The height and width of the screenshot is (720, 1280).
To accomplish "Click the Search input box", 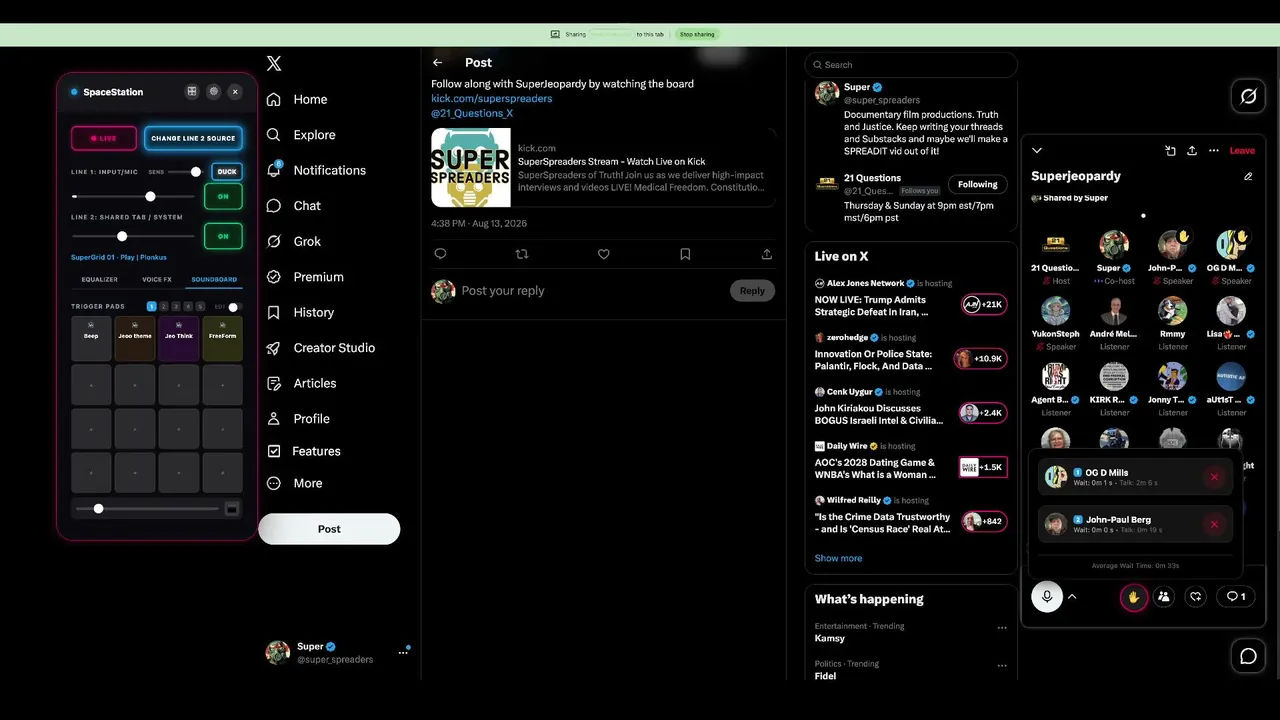I will (910, 65).
